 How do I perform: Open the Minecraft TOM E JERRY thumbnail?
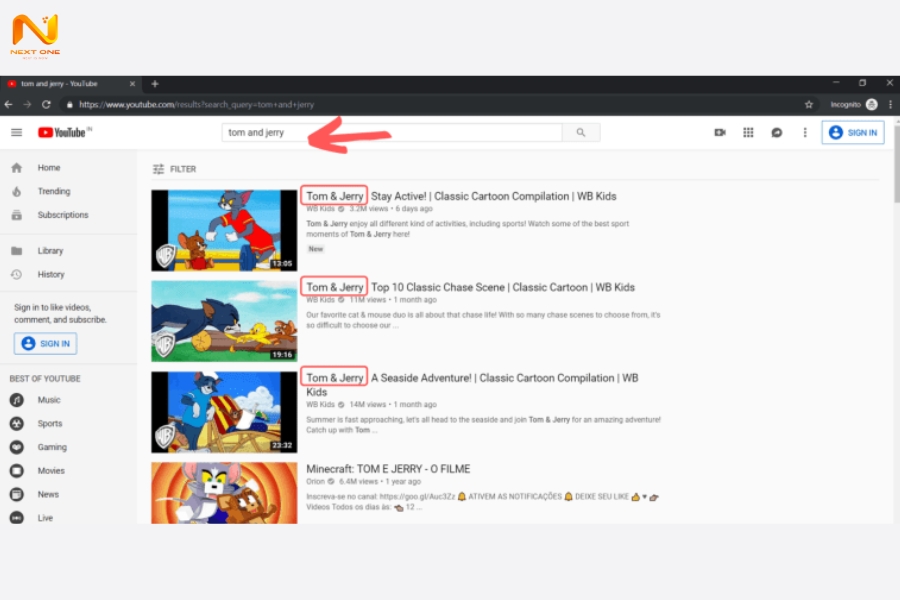point(224,493)
